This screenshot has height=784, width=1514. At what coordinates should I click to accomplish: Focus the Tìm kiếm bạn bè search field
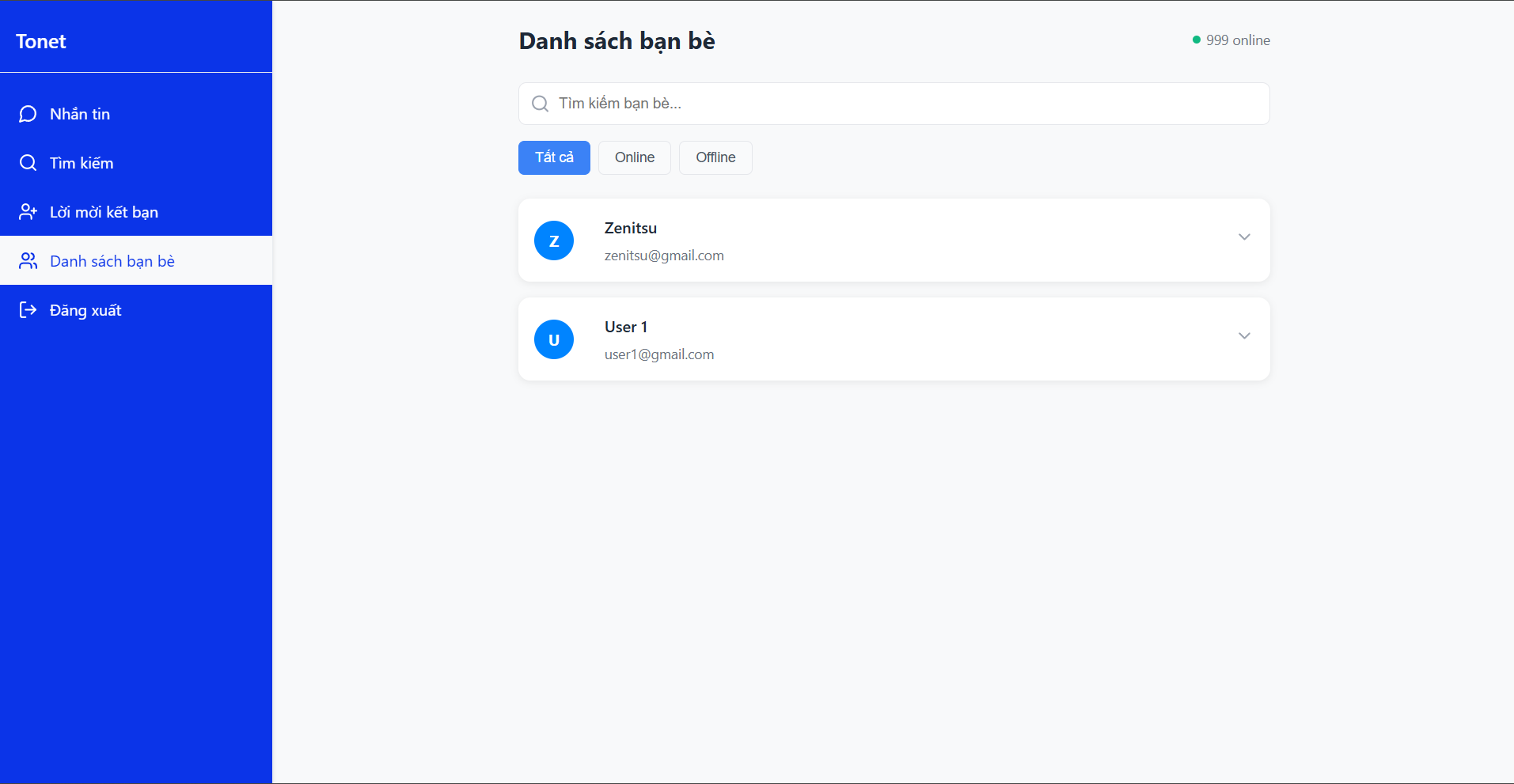[x=902, y=104]
